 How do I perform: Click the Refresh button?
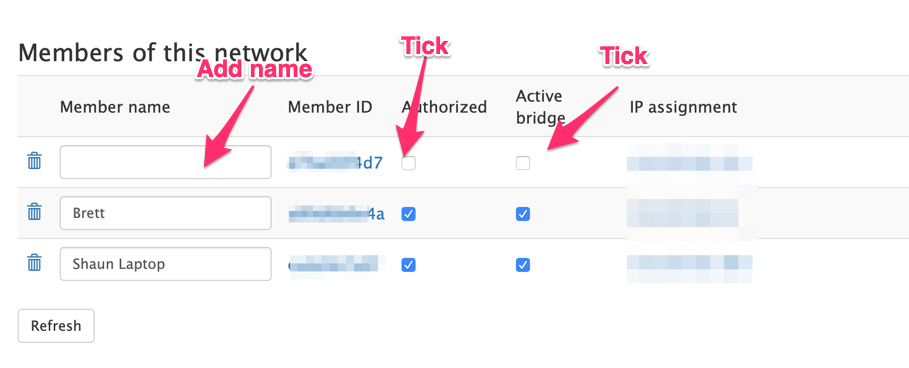(x=56, y=326)
